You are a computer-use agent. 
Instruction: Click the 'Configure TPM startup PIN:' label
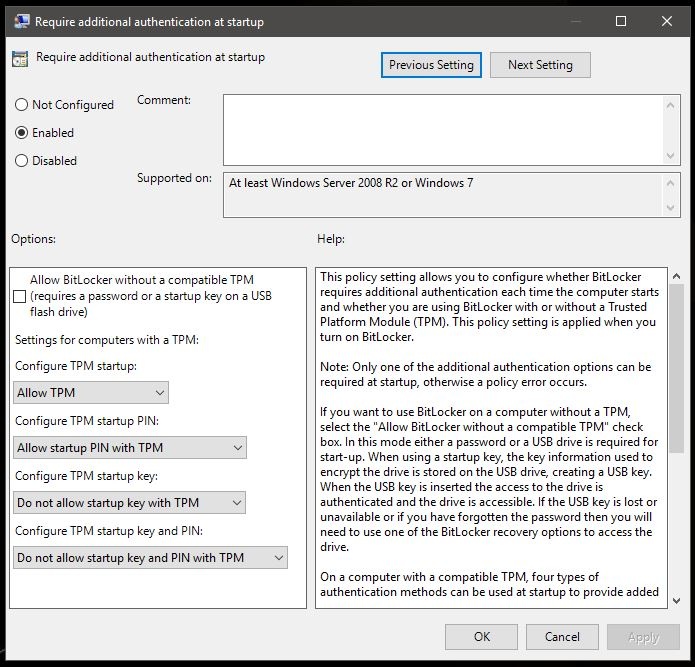pos(87,421)
